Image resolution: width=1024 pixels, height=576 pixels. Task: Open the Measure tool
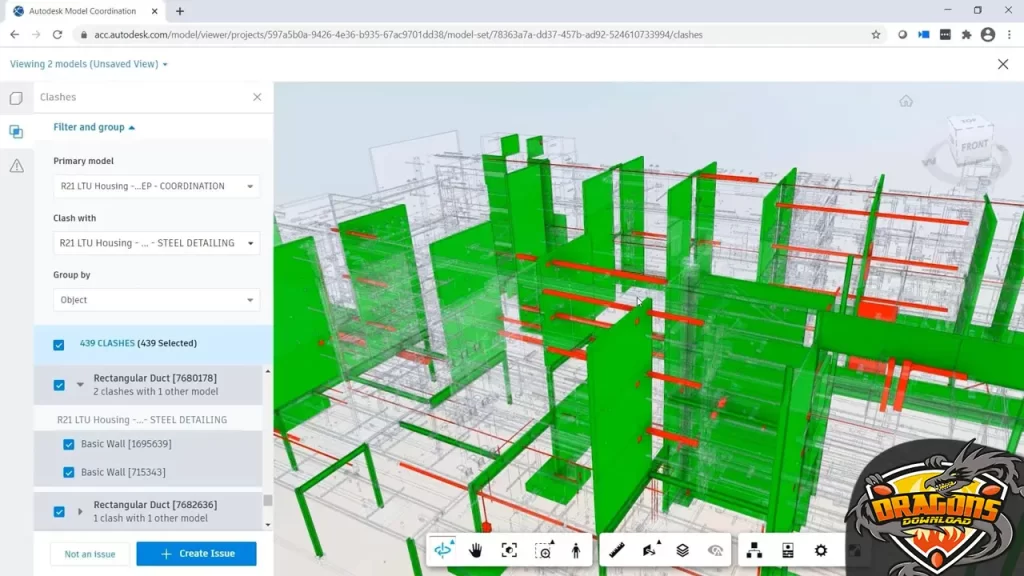[x=618, y=549]
